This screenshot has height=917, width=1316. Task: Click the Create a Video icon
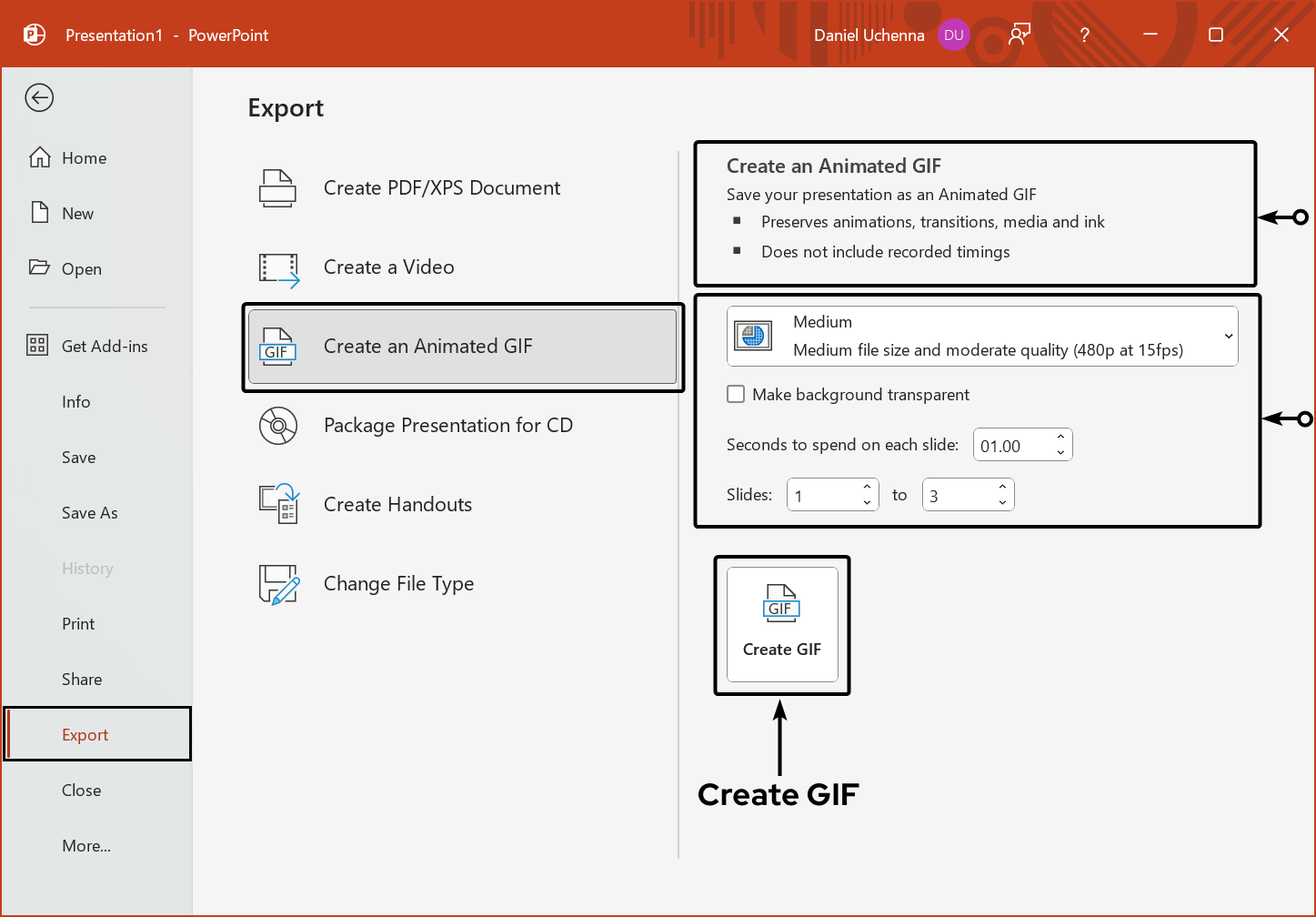tap(277, 267)
